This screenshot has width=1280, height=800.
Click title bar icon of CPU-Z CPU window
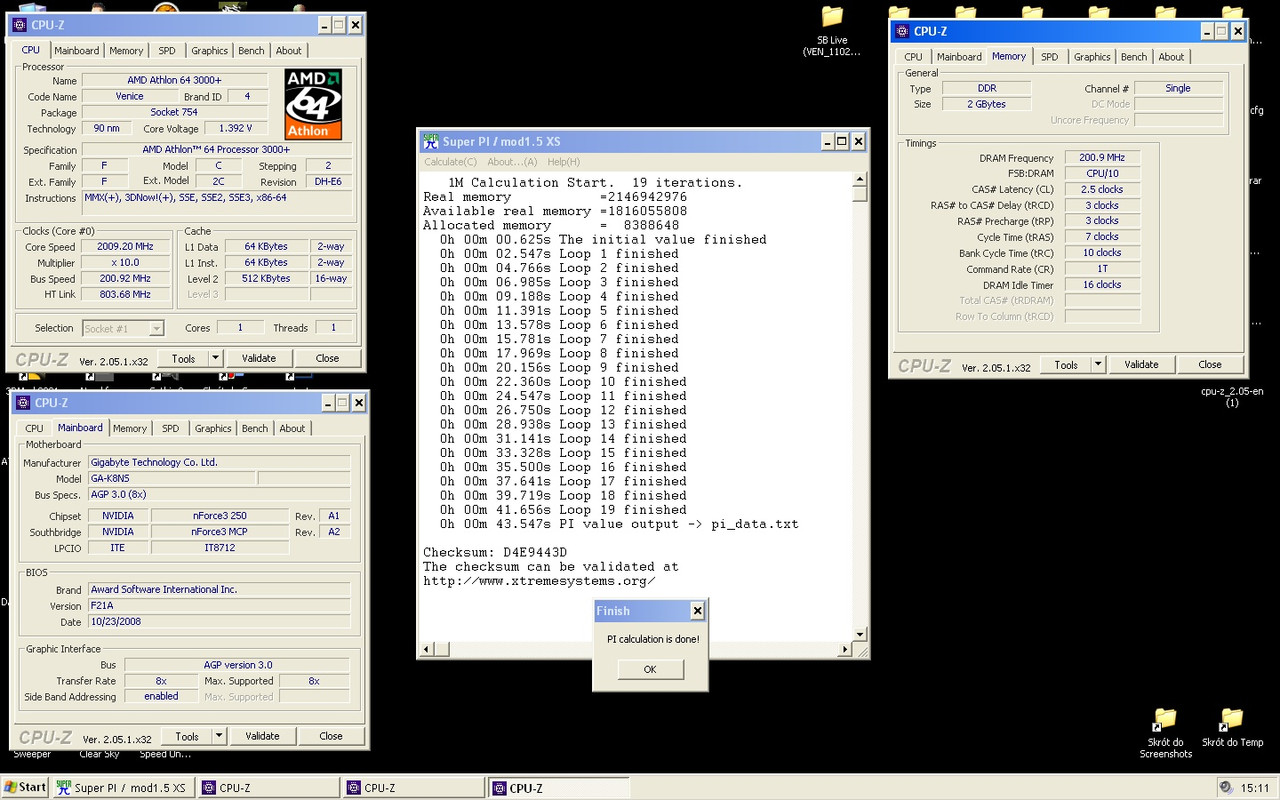20,25
